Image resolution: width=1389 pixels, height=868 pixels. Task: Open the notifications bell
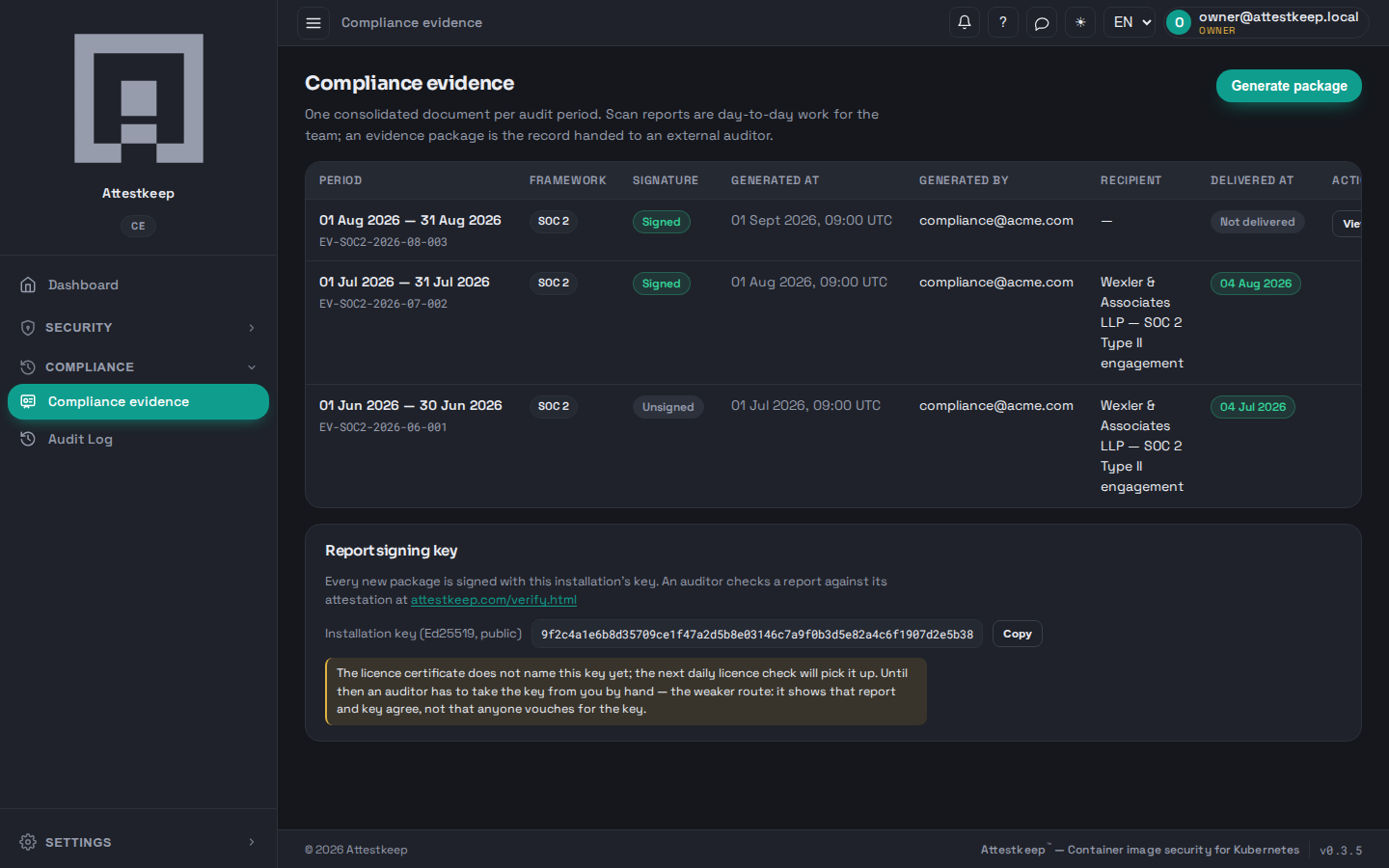[965, 22]
